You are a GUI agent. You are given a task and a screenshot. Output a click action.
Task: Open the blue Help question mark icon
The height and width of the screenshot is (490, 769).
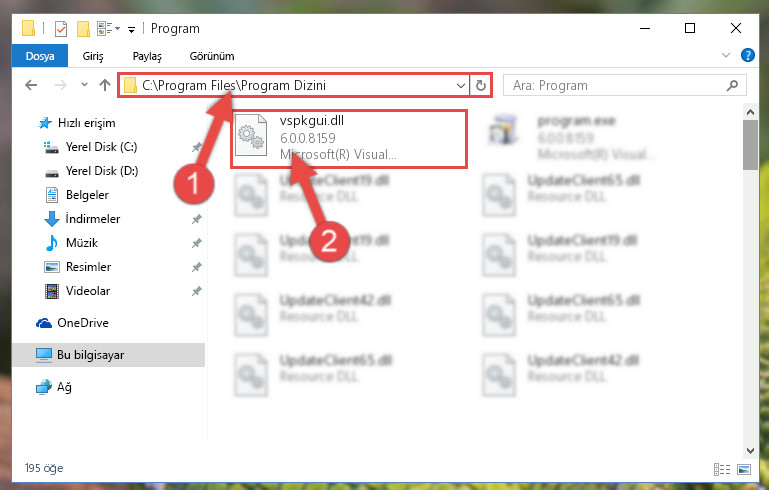point(747,55)
